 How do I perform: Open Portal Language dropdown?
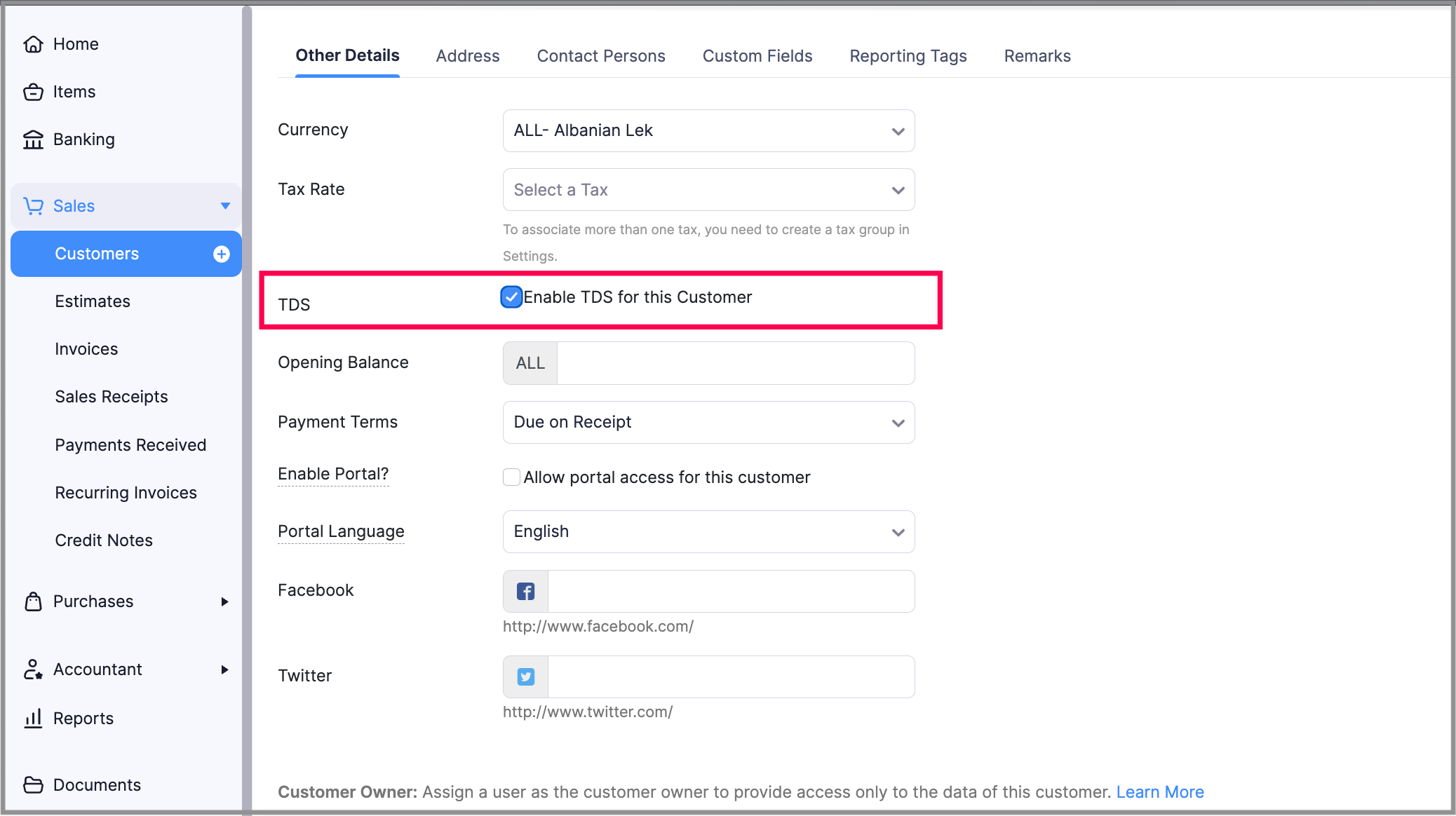(708, 531)
